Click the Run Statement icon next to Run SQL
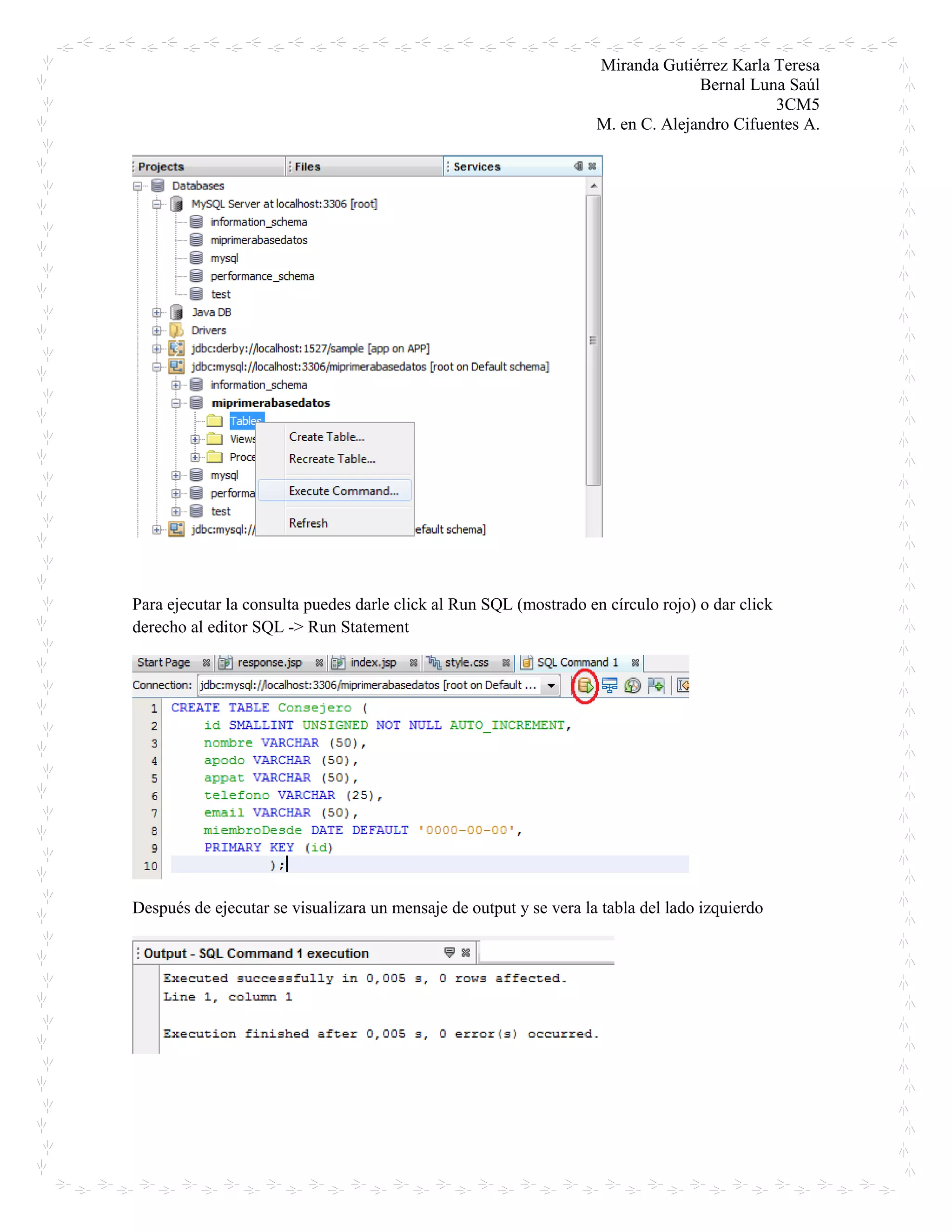The height and width of the screenshot is (1232, 952). 609,685
